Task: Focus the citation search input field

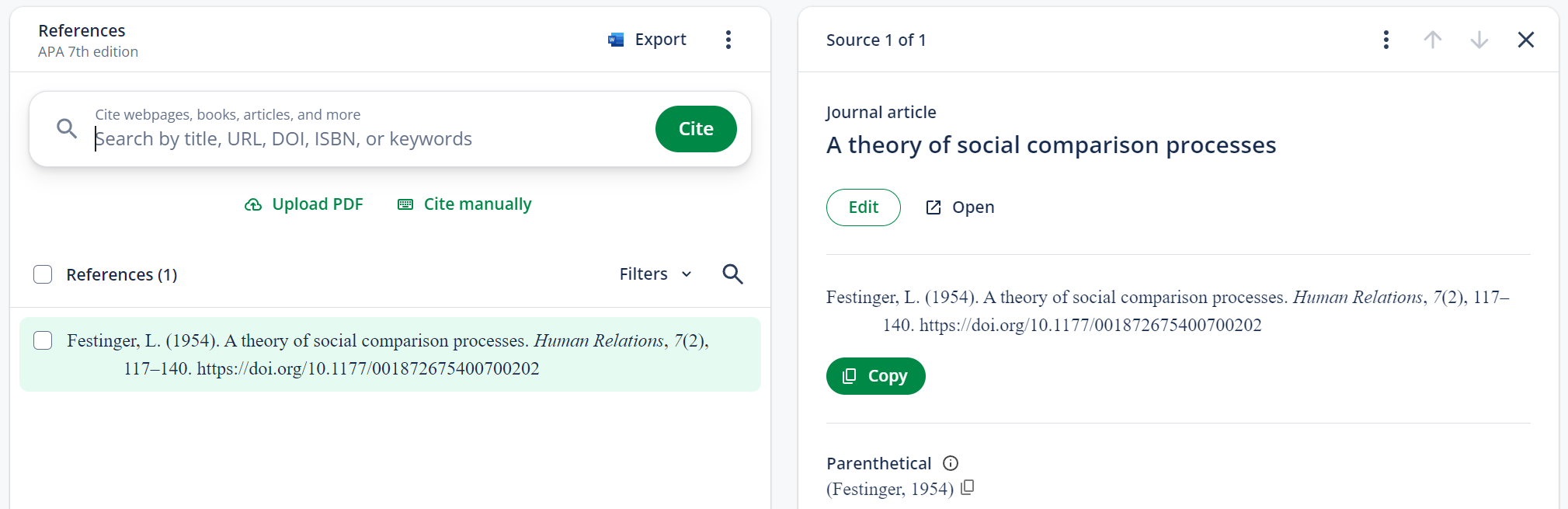Action: 365,139
